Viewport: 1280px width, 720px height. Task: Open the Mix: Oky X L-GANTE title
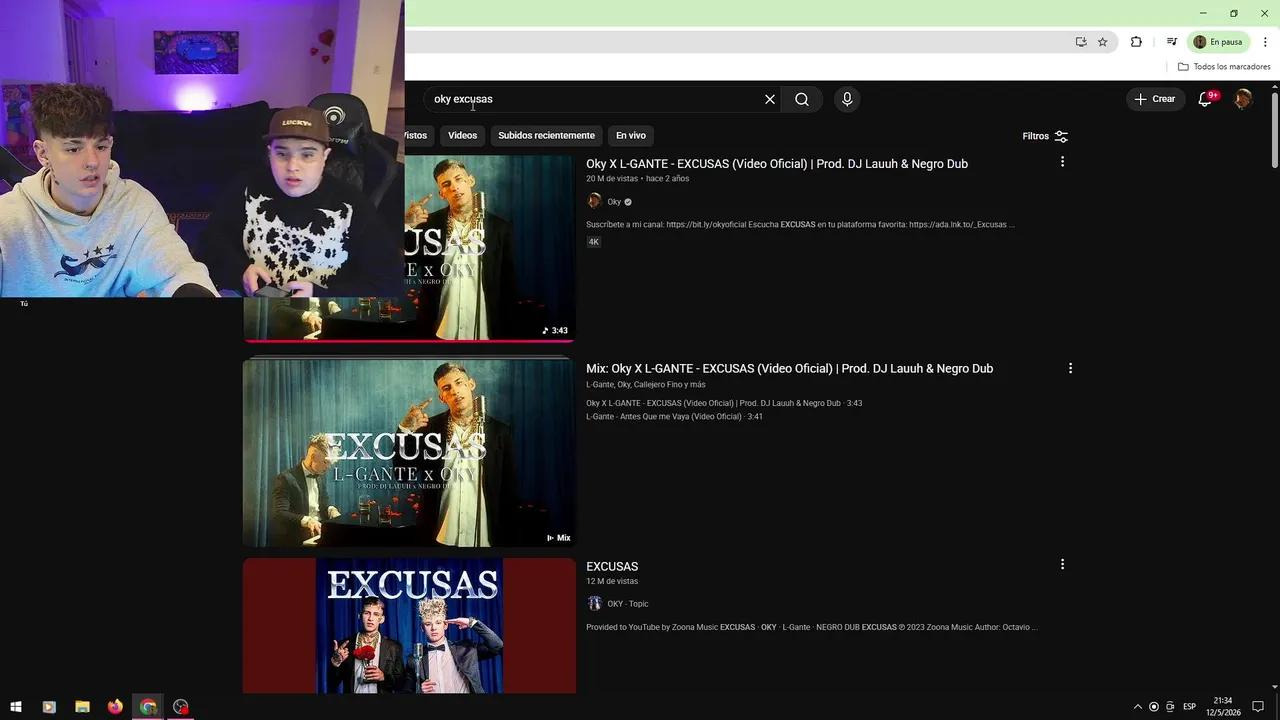point(789,368)
